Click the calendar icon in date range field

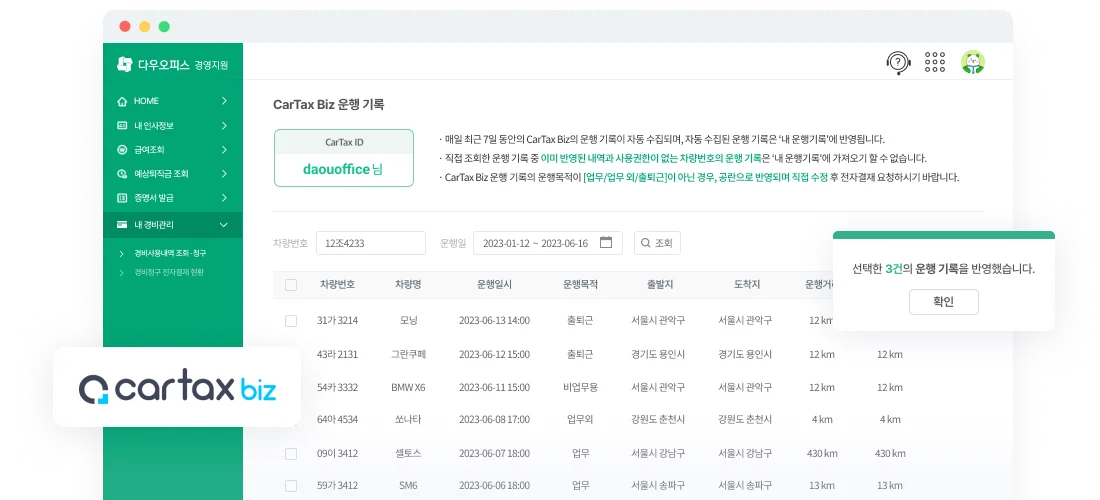coord(606,243)
